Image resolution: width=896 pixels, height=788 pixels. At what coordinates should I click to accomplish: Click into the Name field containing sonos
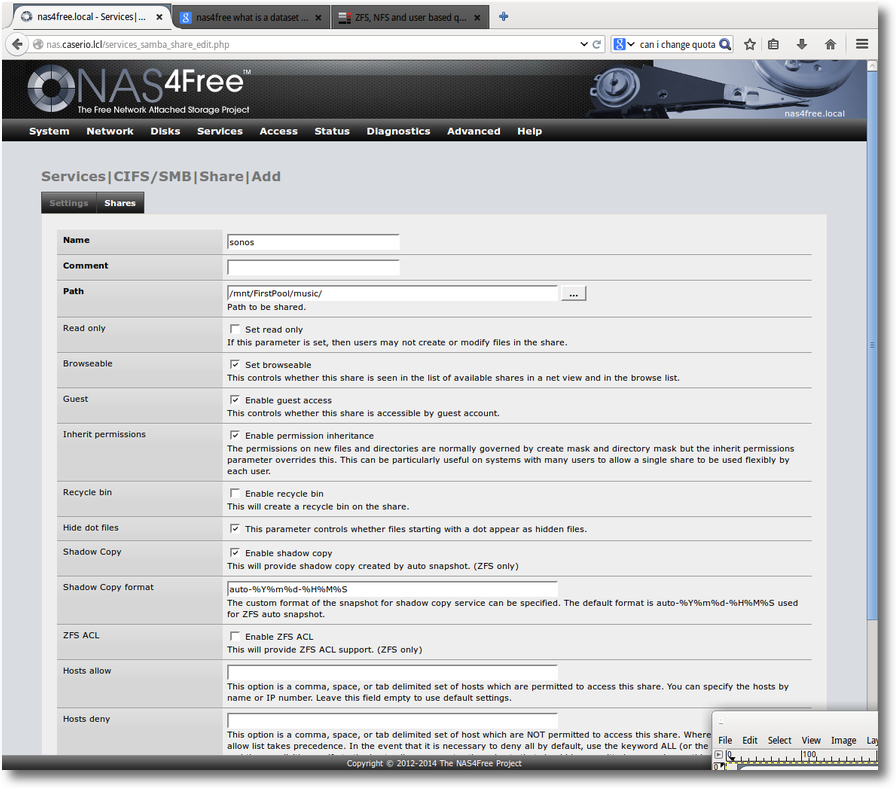tap(313, 242)
